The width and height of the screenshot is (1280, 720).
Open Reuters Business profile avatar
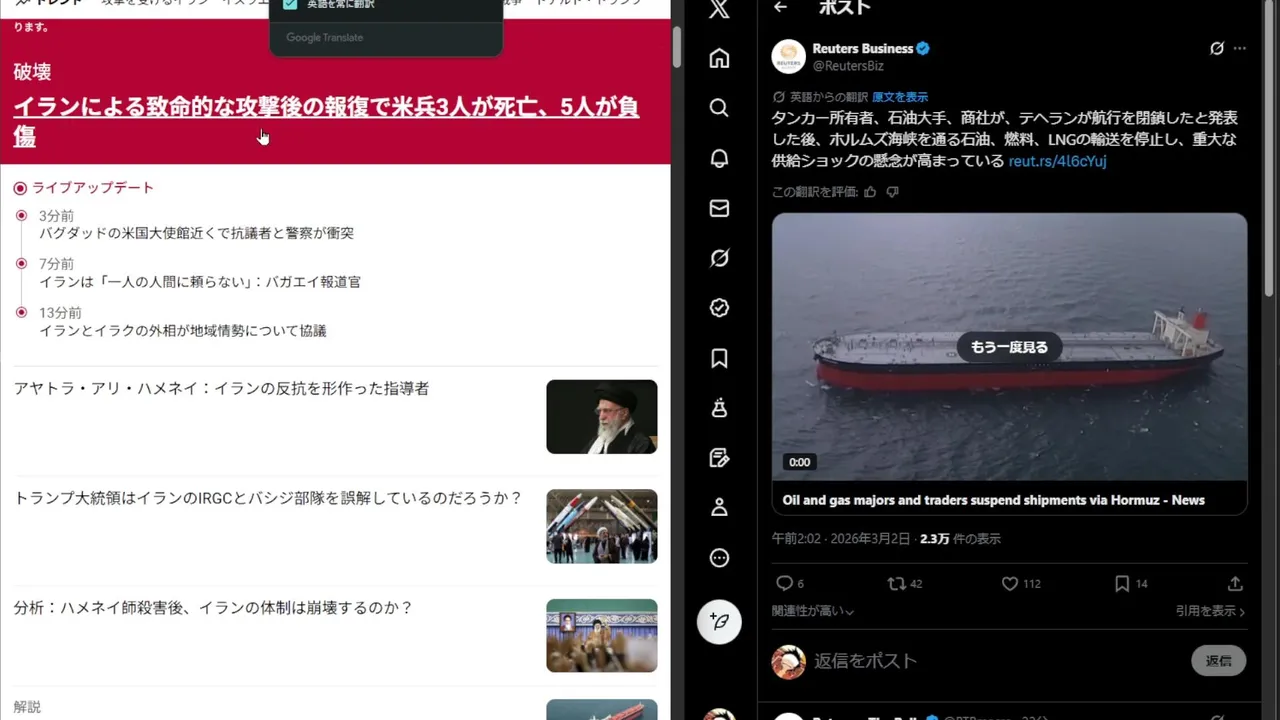click(x=789, y=57)
